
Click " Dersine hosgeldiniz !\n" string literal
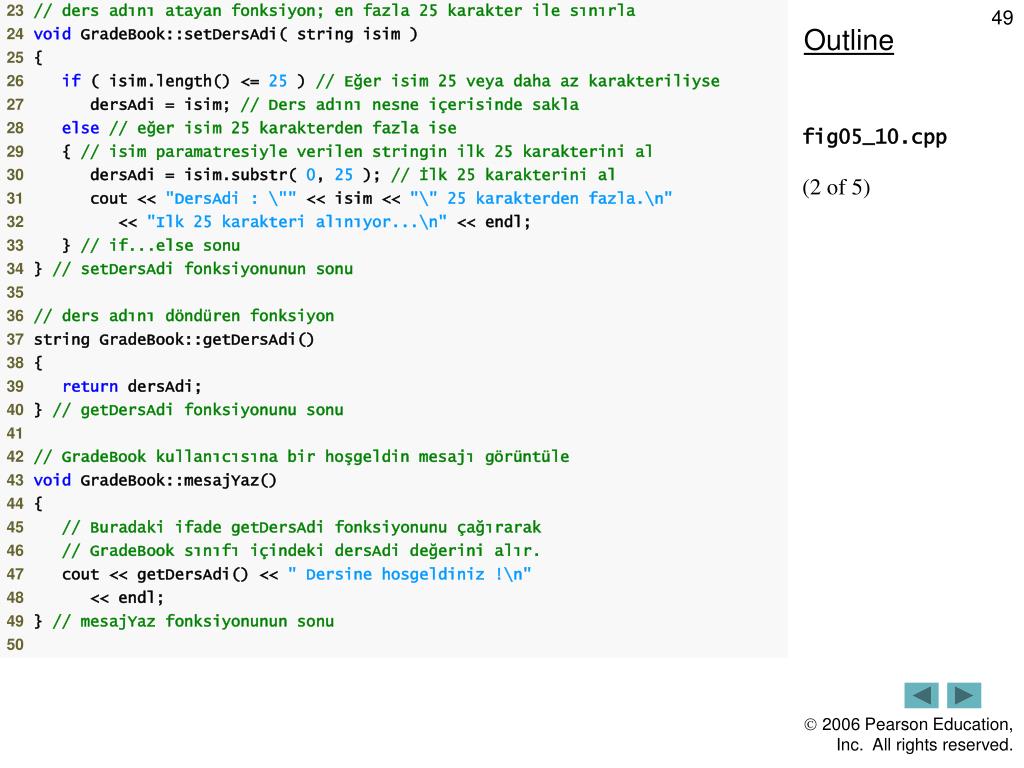(x=409, y=575)
